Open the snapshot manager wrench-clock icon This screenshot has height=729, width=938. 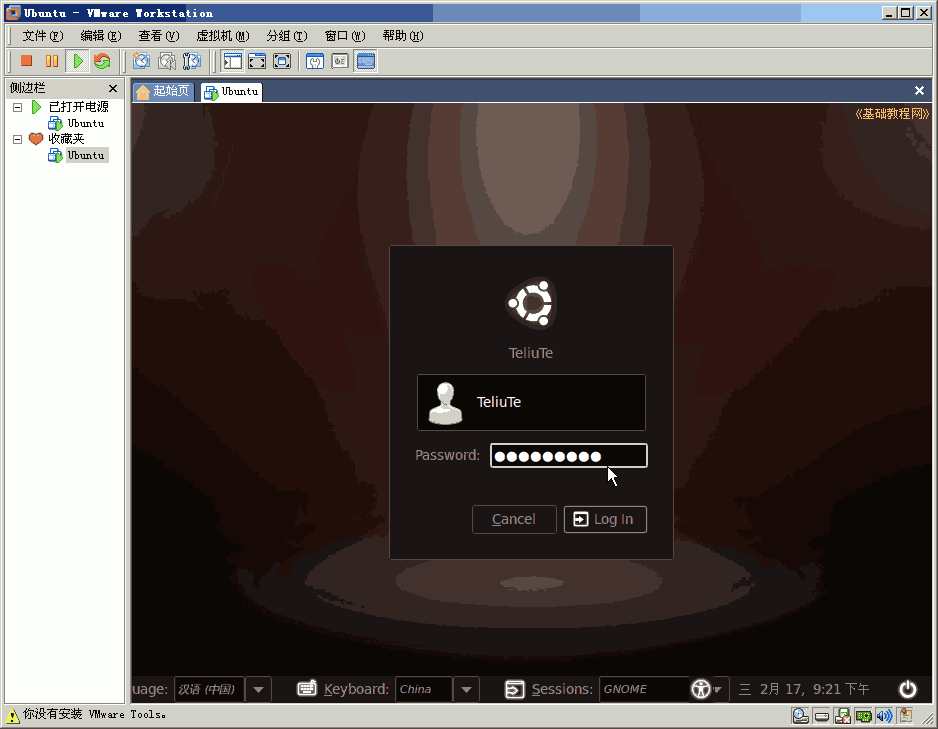click(x=192, y=61)
